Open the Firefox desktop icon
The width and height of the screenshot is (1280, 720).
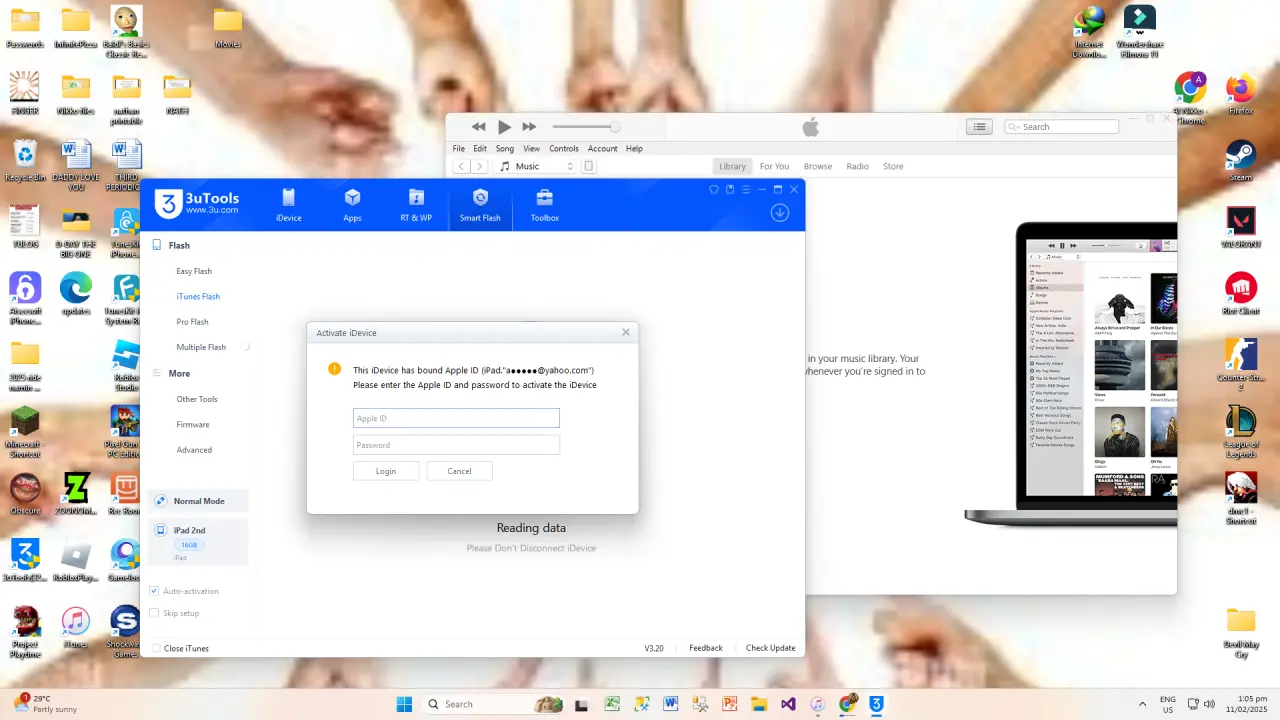pos(1240,93)
